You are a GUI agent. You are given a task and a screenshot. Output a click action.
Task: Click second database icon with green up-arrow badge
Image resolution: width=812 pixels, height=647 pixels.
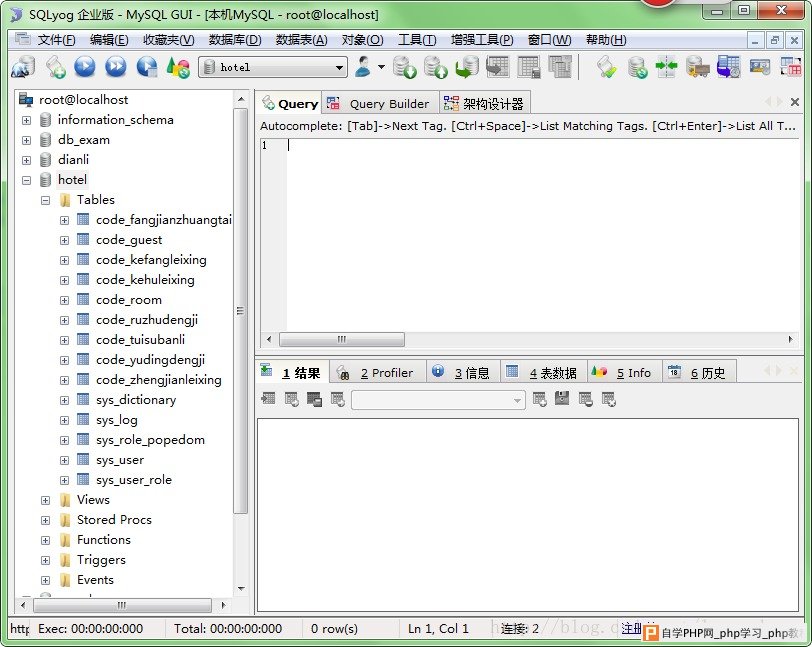(436, 67)
